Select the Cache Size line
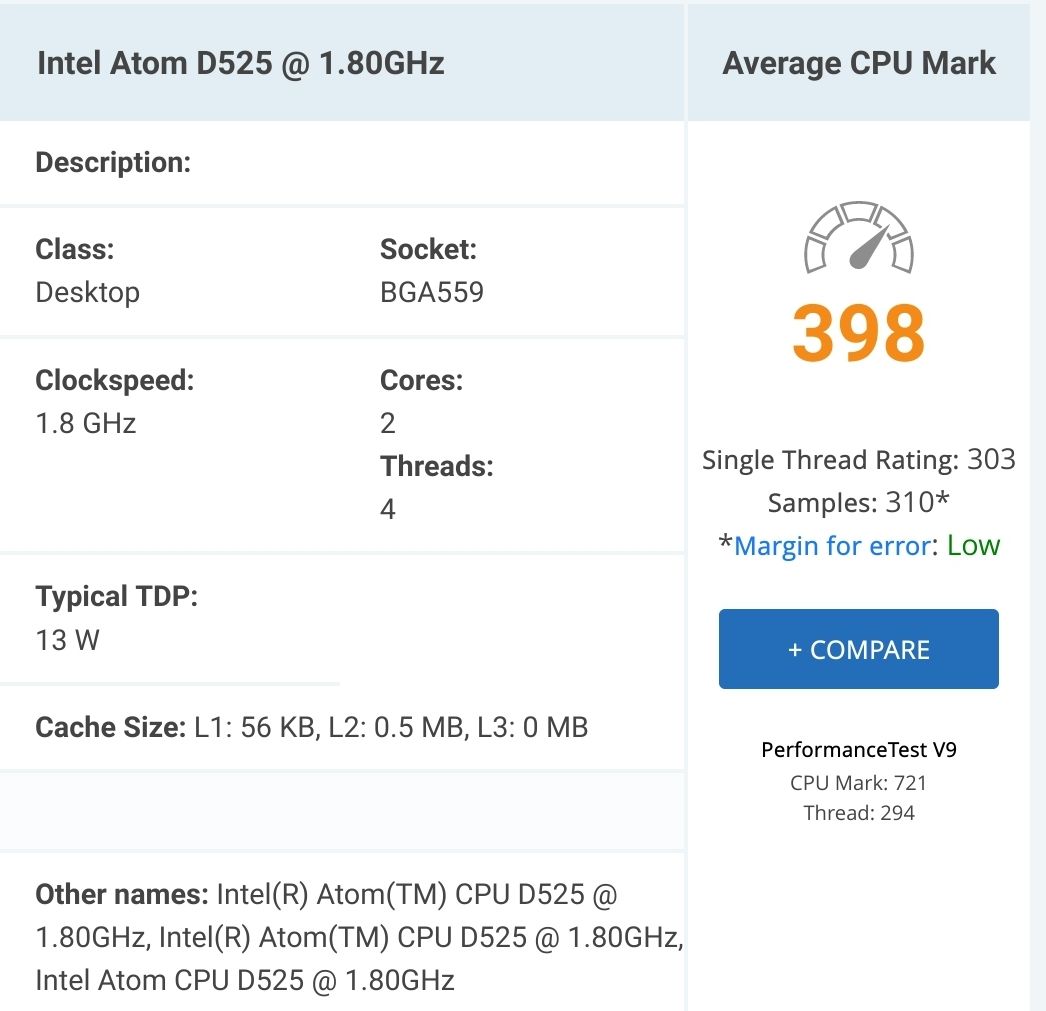This screenshot has width=1046, height=1011. [x=311, y=727]
